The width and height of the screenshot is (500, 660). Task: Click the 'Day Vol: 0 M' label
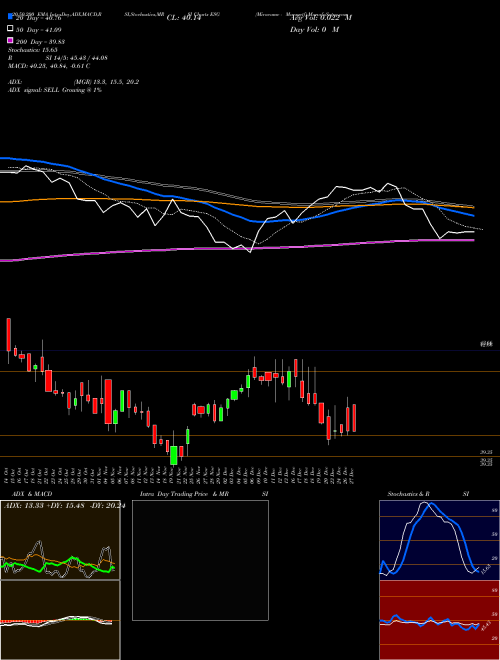pos(314,30)
